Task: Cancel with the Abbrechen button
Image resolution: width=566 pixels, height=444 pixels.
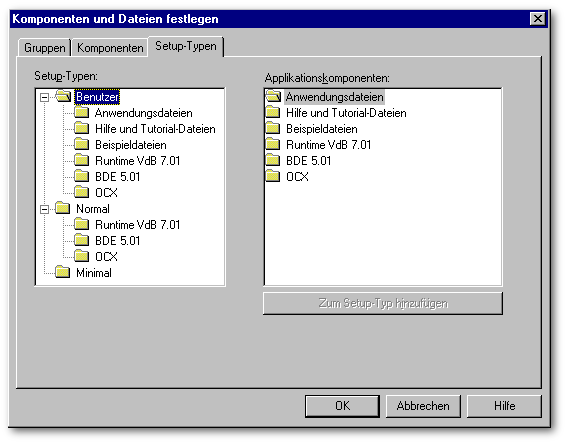Action: pos(423,406)
